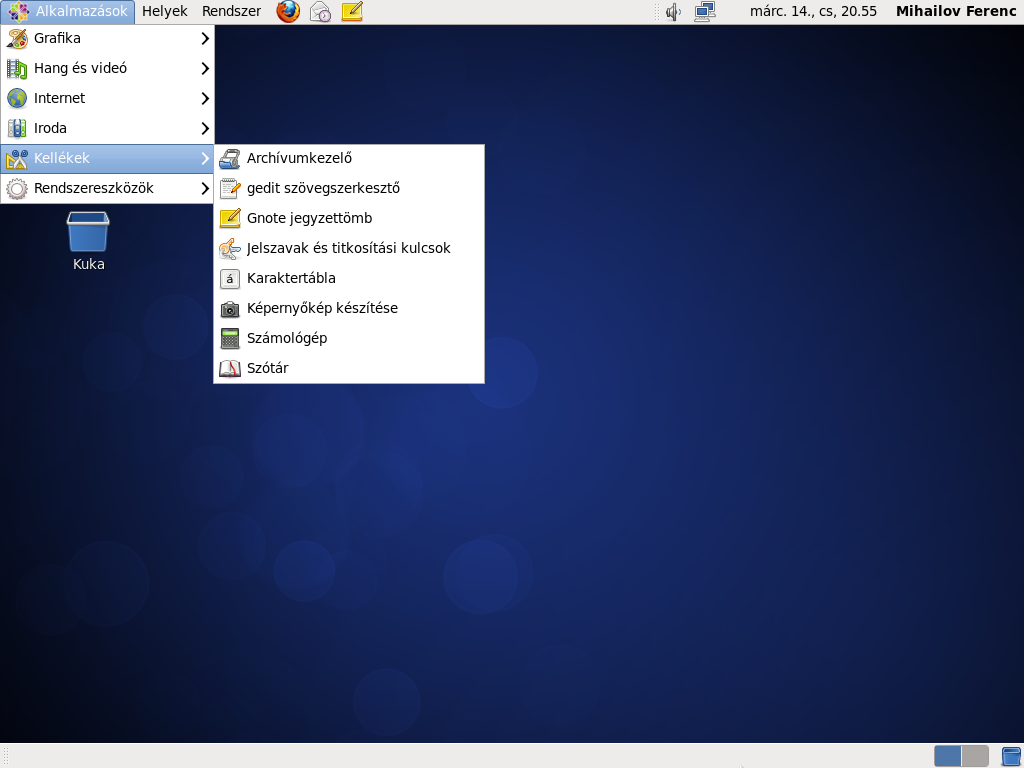Open the volume control speaker icon
1024x768 pixels.
[x=673, y=12]
